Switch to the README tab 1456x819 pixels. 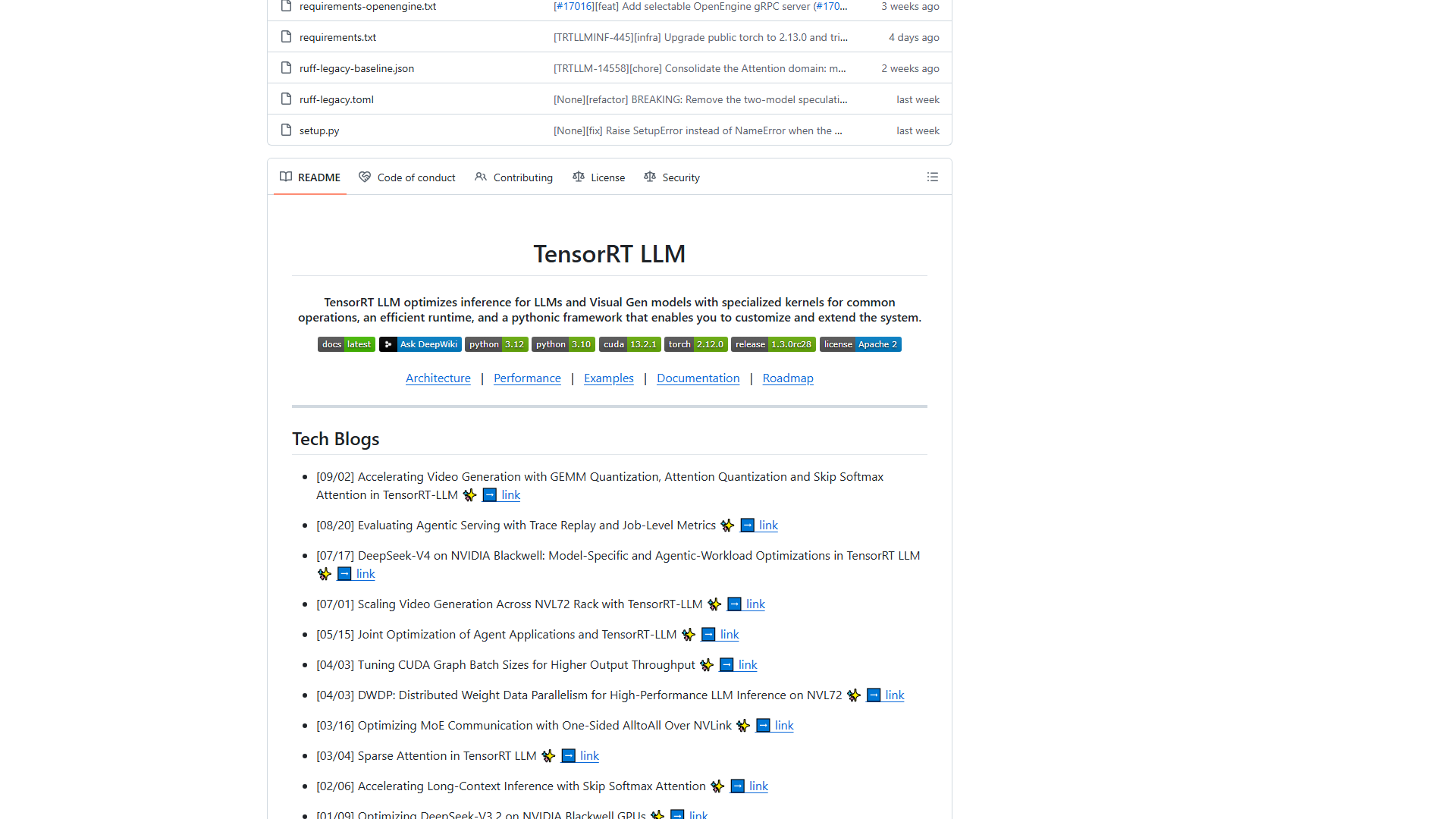pyautogui.click(x=310, y=177)
